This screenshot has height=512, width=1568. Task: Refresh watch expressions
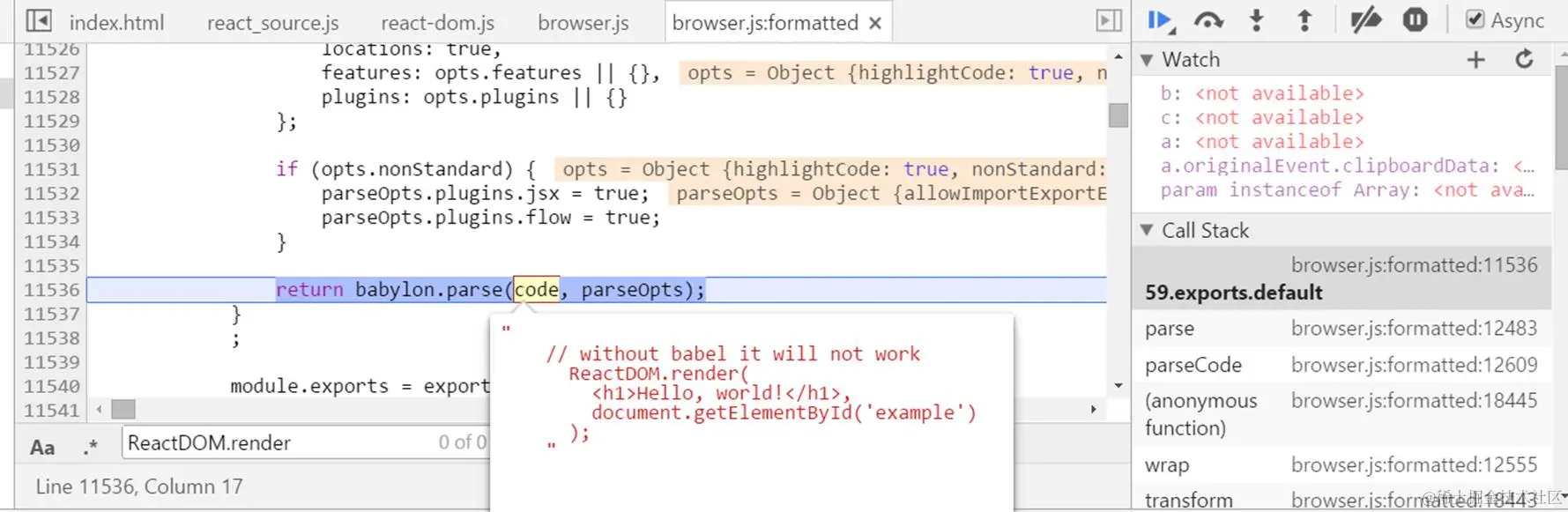pyautogui.click(x=1524, y=60)
